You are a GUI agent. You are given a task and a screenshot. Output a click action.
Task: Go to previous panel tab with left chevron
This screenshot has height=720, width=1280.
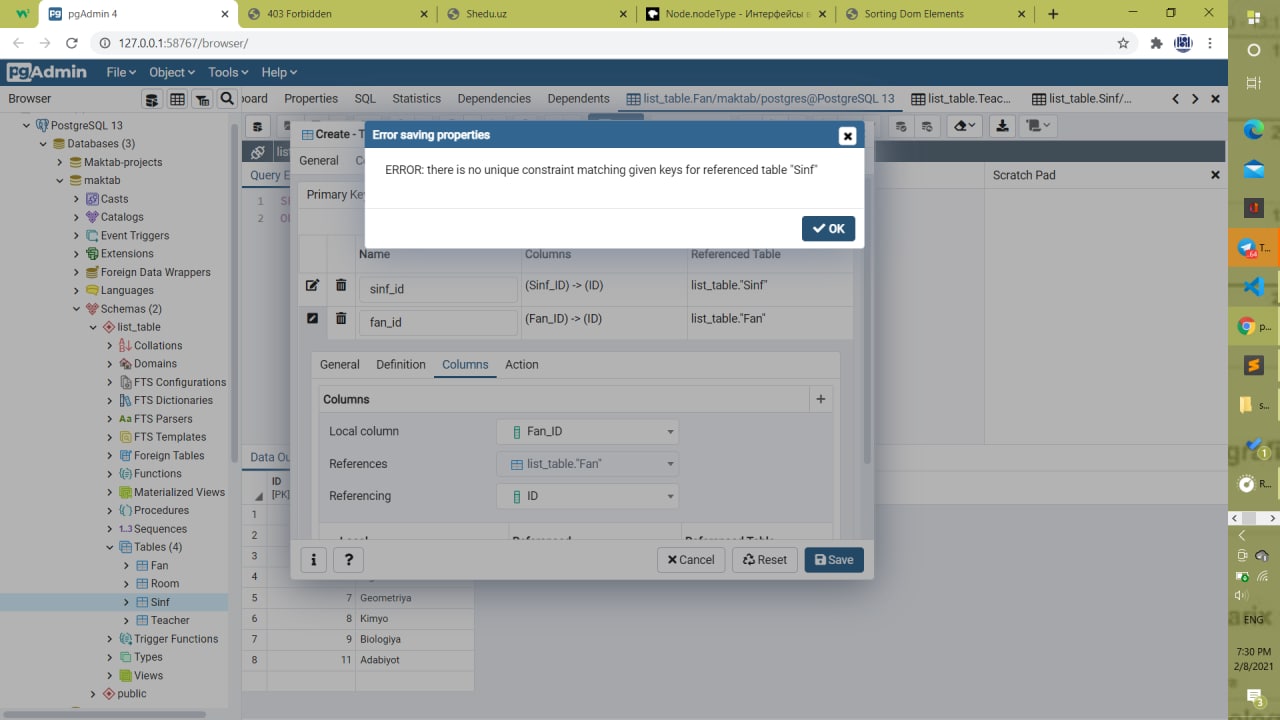pos(1176,99)
